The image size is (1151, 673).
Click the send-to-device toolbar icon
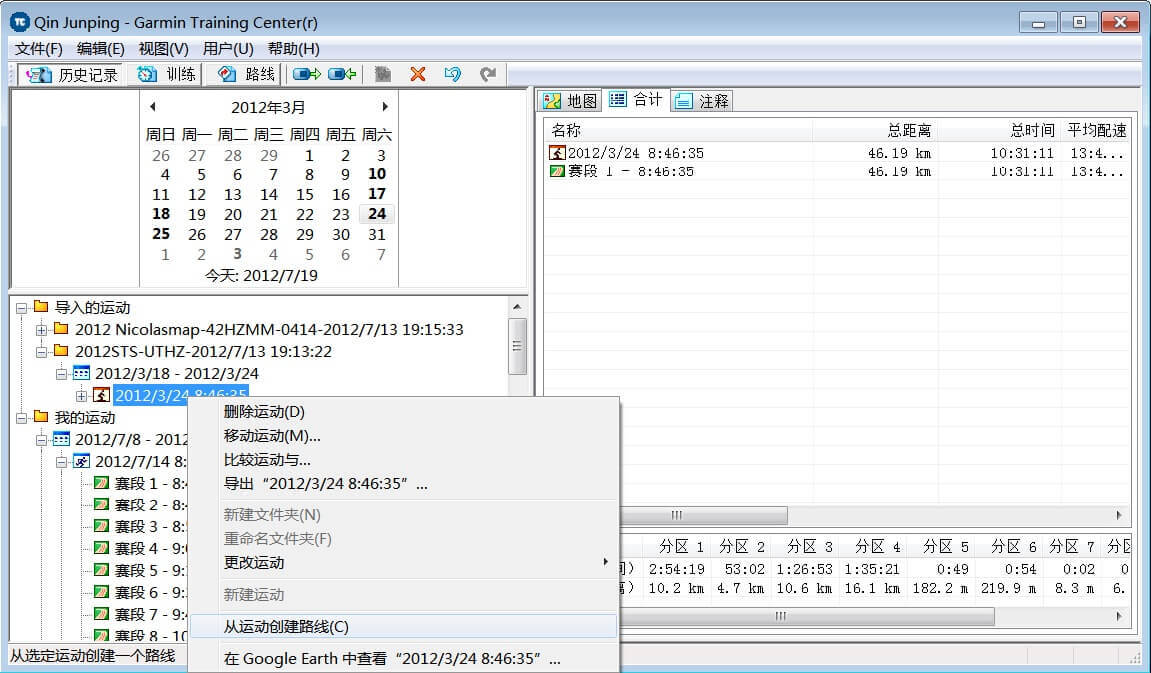[x=307, y=74]
